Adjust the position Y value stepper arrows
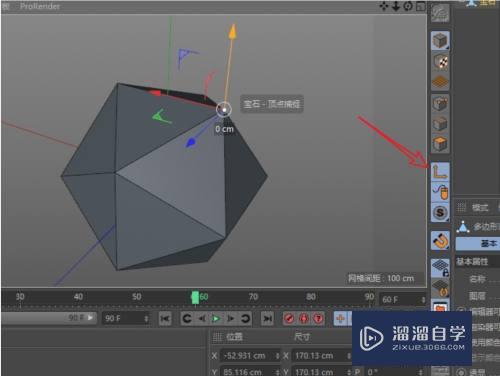500x376 pixels. 277,372
